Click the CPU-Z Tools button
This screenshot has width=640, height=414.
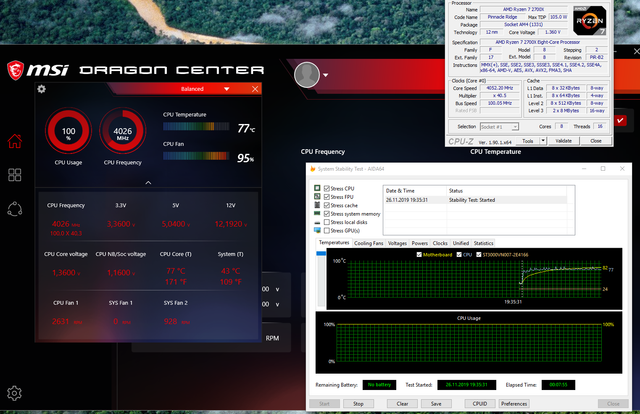click(x=528, y=141)
